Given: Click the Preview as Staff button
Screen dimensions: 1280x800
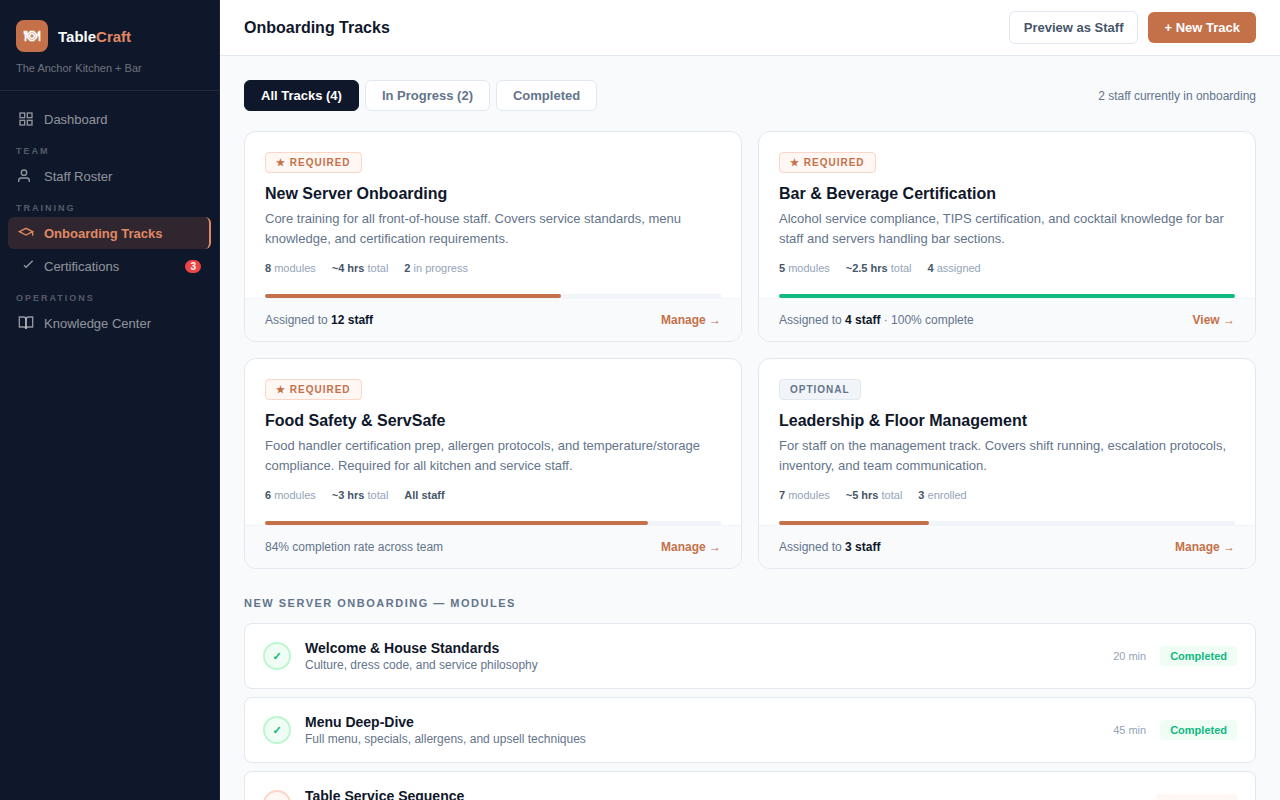Looking at the screenshot, I should pos(1073,28).
